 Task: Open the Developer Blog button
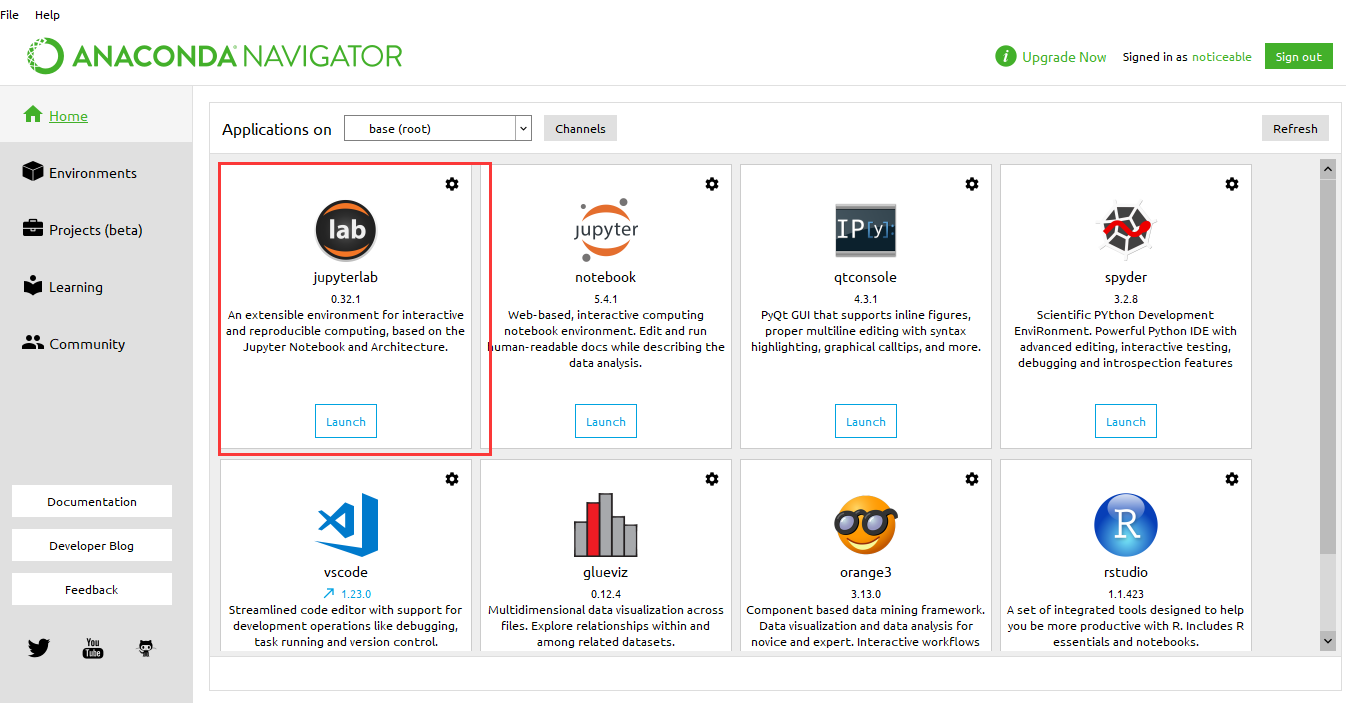(x=92, y=545)
